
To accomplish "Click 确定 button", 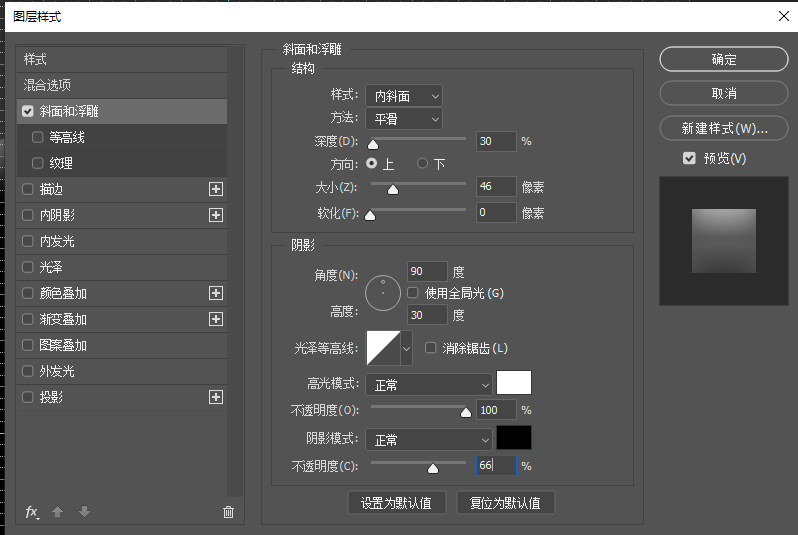I will (724, 59).
